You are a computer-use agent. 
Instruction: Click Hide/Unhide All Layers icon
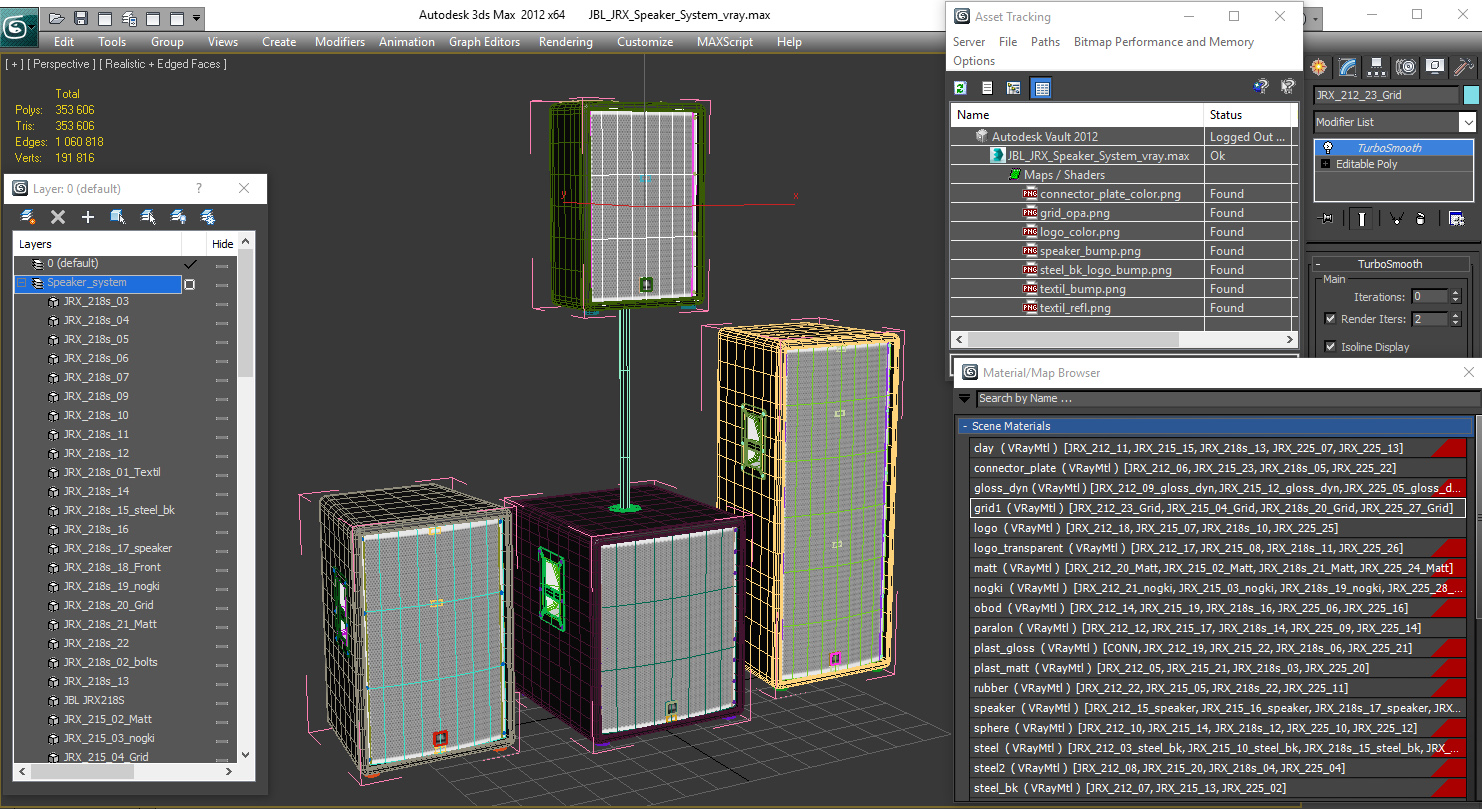coord(178,216)
